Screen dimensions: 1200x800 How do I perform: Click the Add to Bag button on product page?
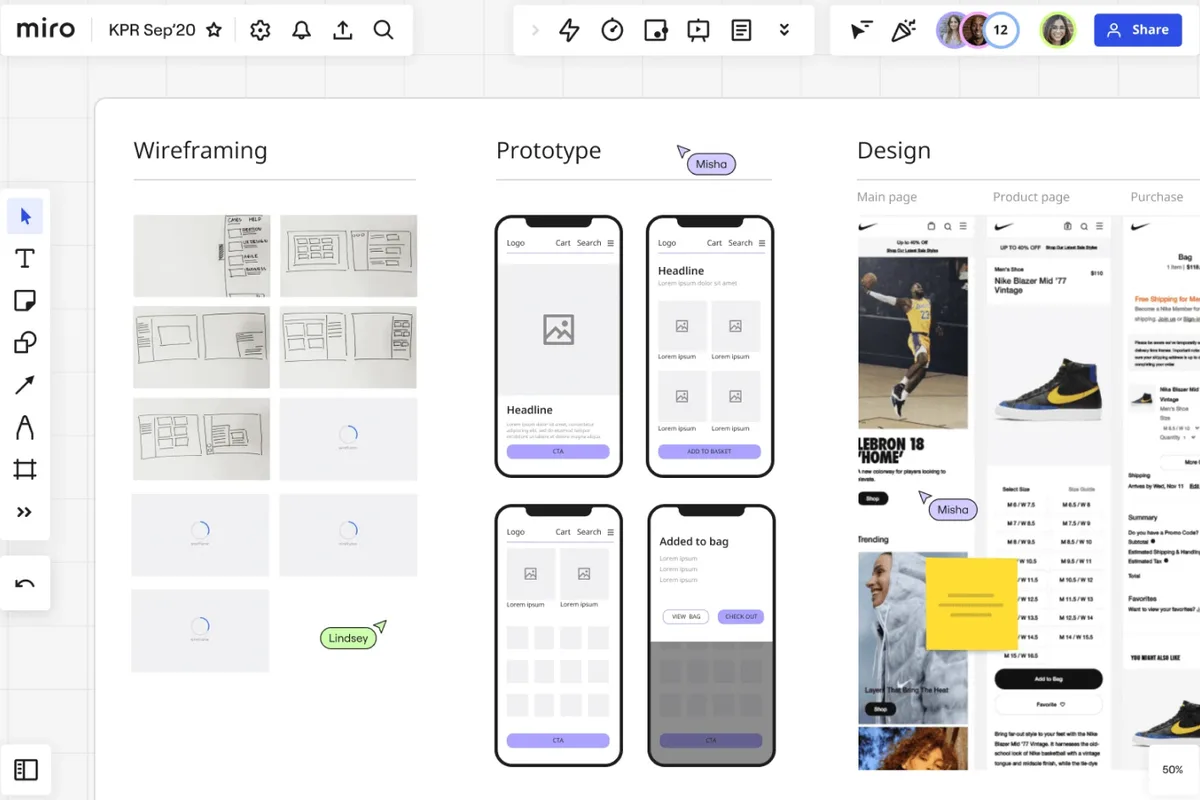[x=1049, y=679]
